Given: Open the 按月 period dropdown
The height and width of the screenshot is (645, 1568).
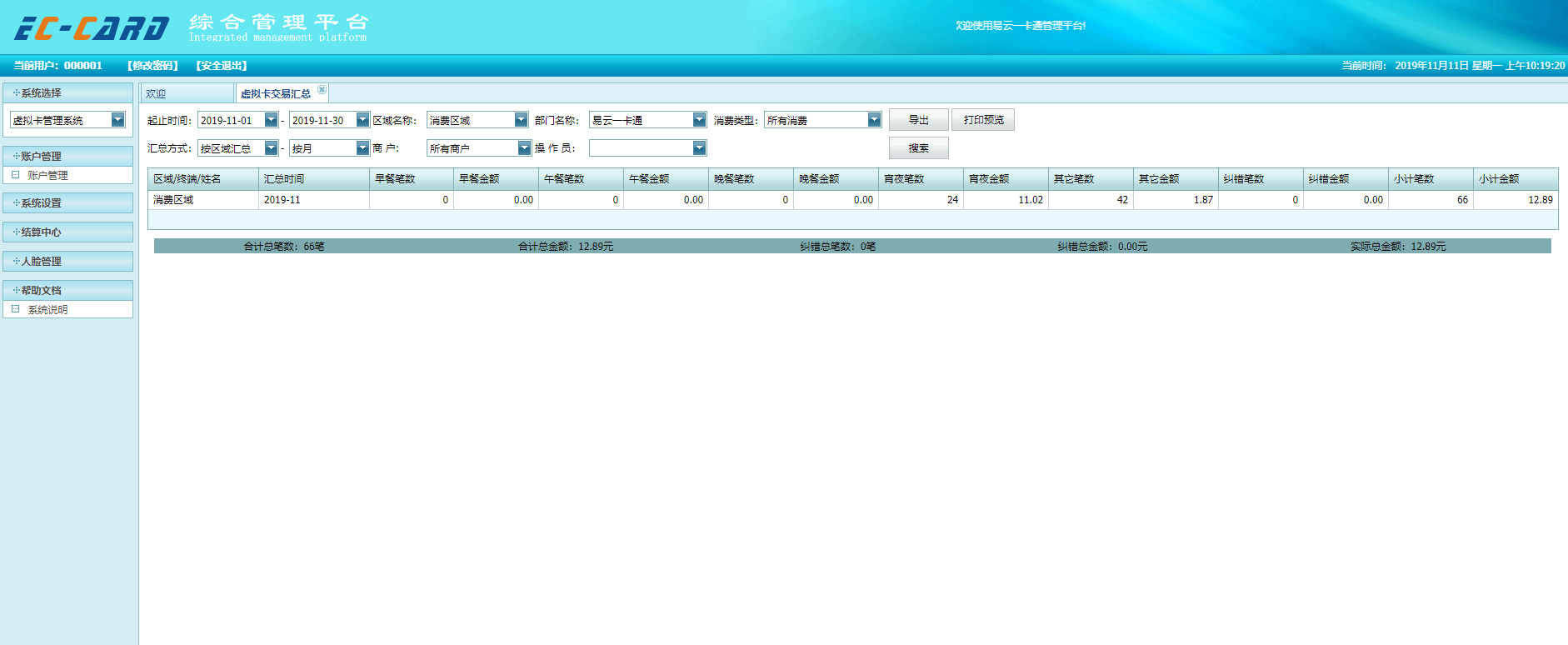Looking at the screenshot, I should click(x=362, y=148).
